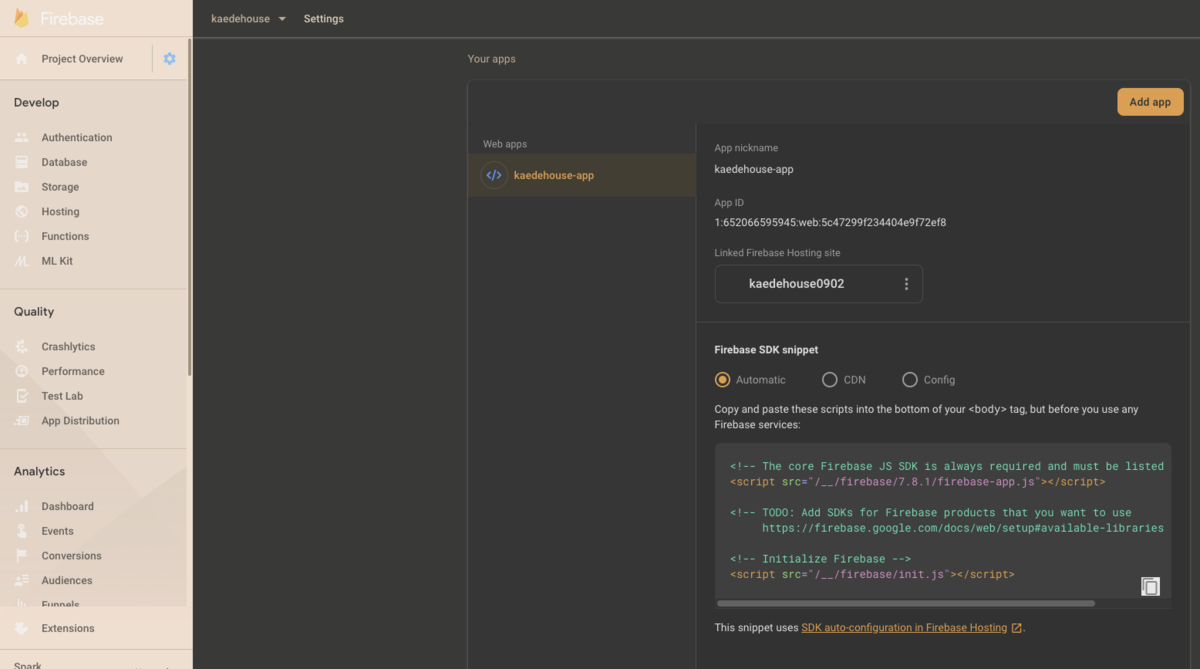The height and width of the screenshot is (669, 1200).
Task: Click the Hosting globe icon
Action: (22, 212)
